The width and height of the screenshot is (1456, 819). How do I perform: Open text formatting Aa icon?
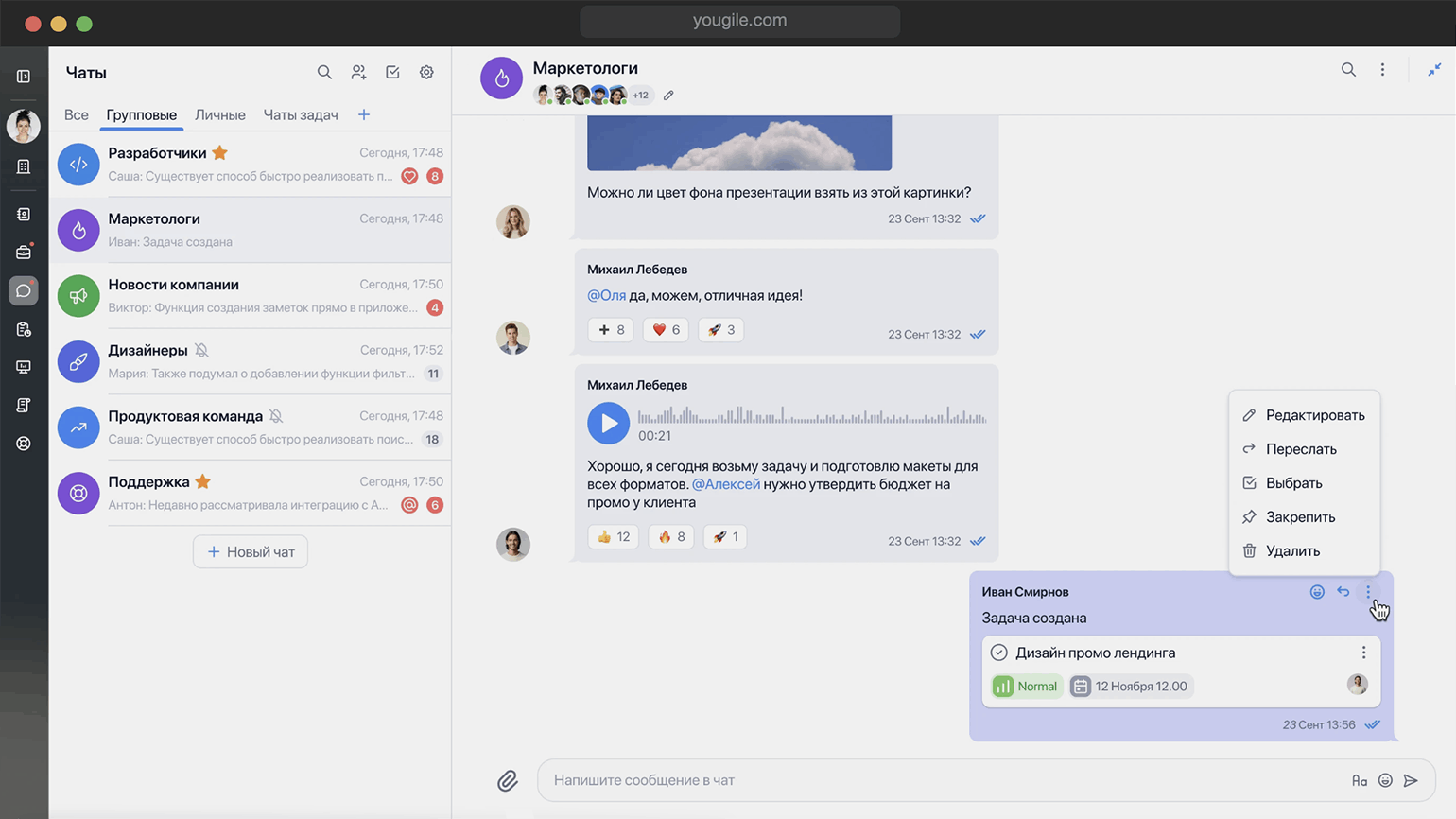pos(1360,780)
